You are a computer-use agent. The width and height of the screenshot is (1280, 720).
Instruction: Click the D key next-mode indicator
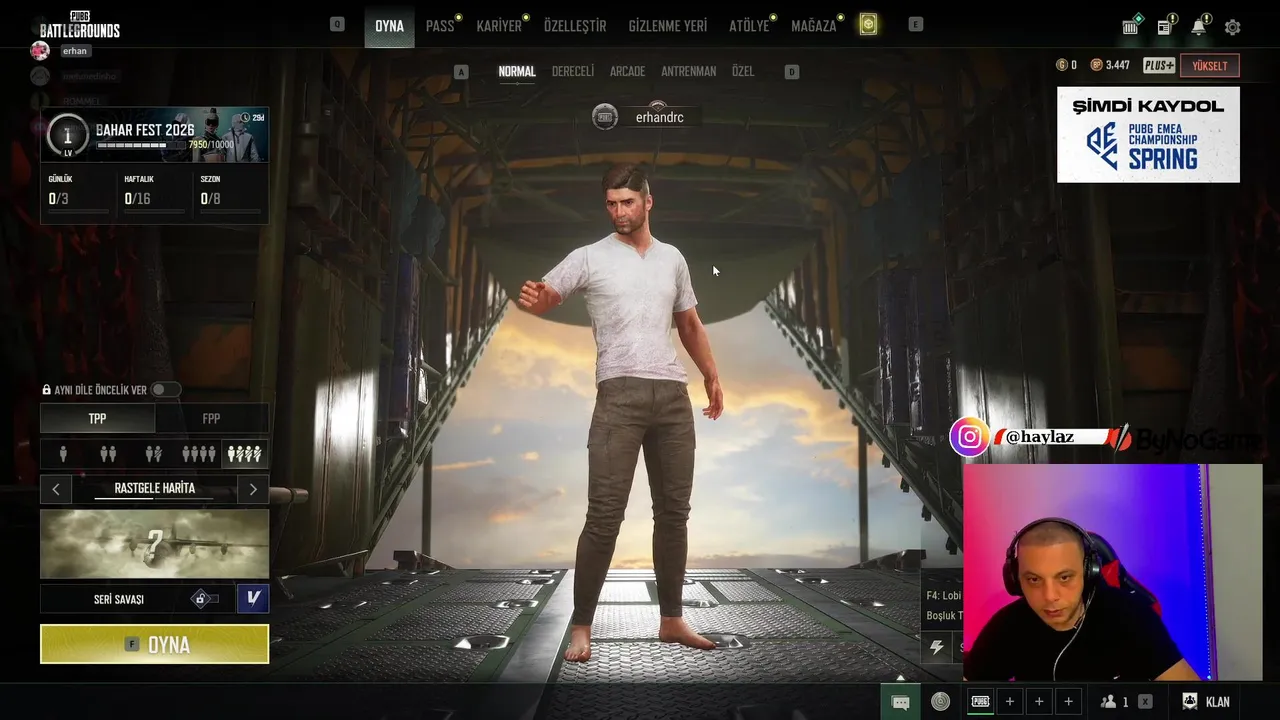[791, 72]
